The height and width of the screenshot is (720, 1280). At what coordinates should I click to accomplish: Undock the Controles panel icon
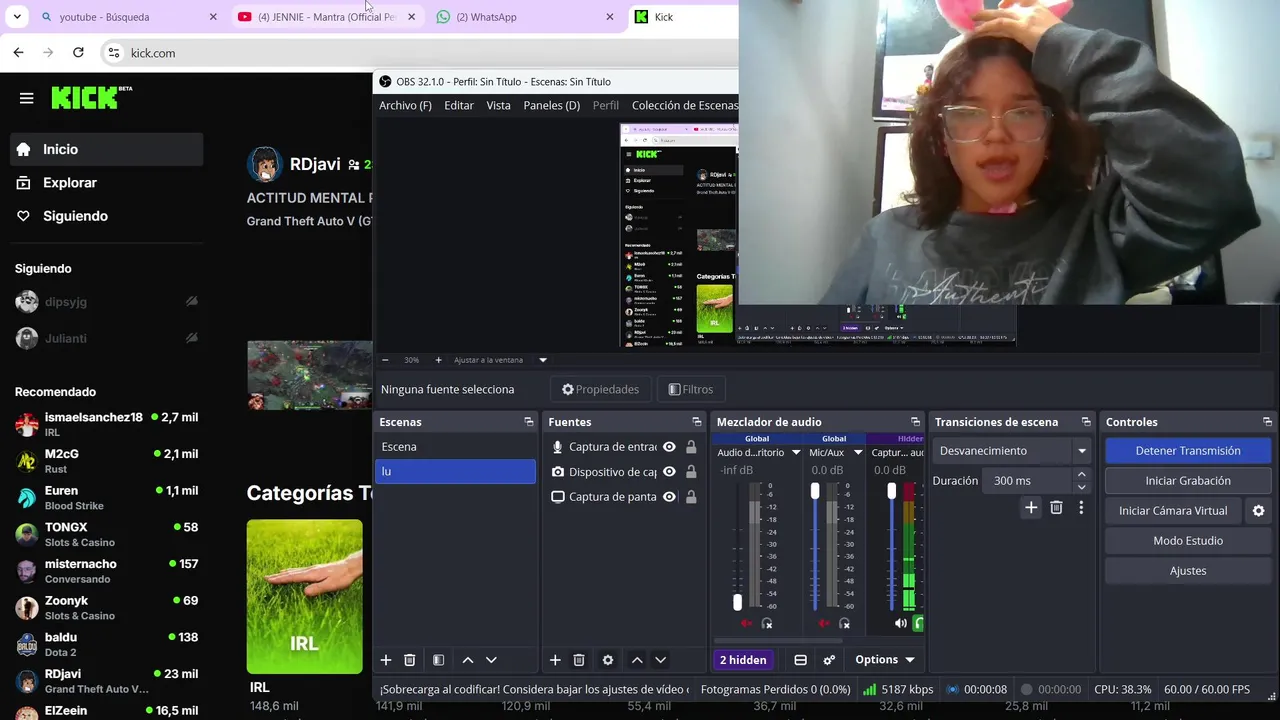(1267, 422)
